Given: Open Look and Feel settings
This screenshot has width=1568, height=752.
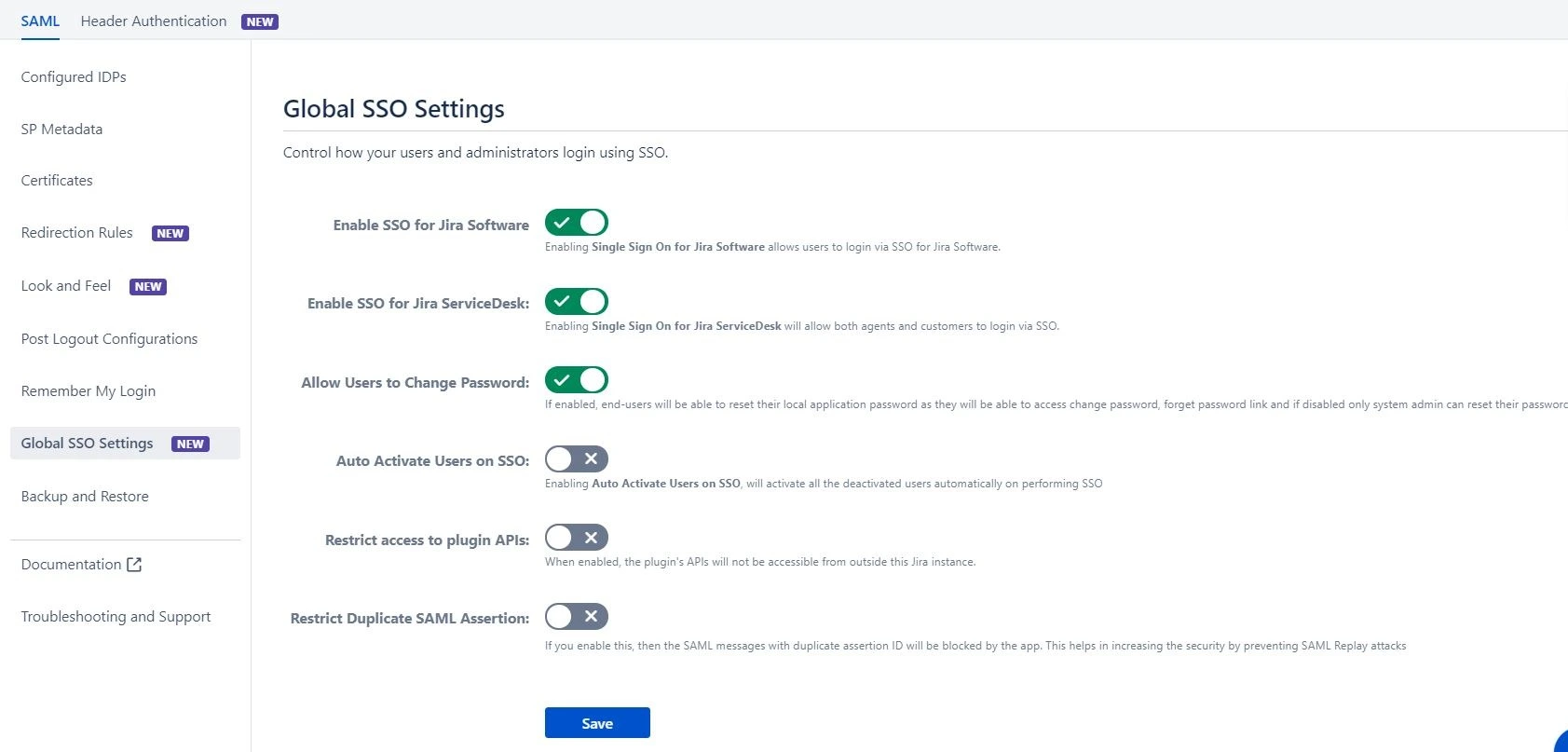Looking at the screenshot, I should point(65,286).
